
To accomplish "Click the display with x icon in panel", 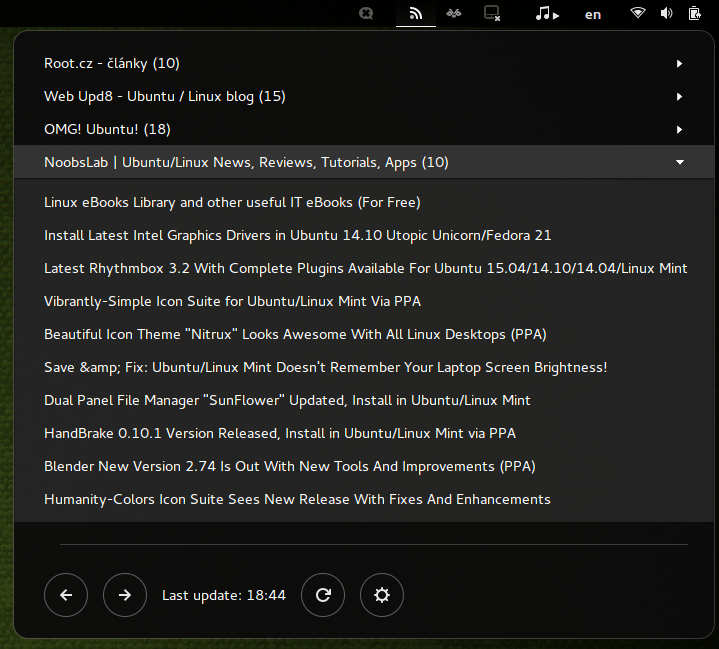I will 492,13.
